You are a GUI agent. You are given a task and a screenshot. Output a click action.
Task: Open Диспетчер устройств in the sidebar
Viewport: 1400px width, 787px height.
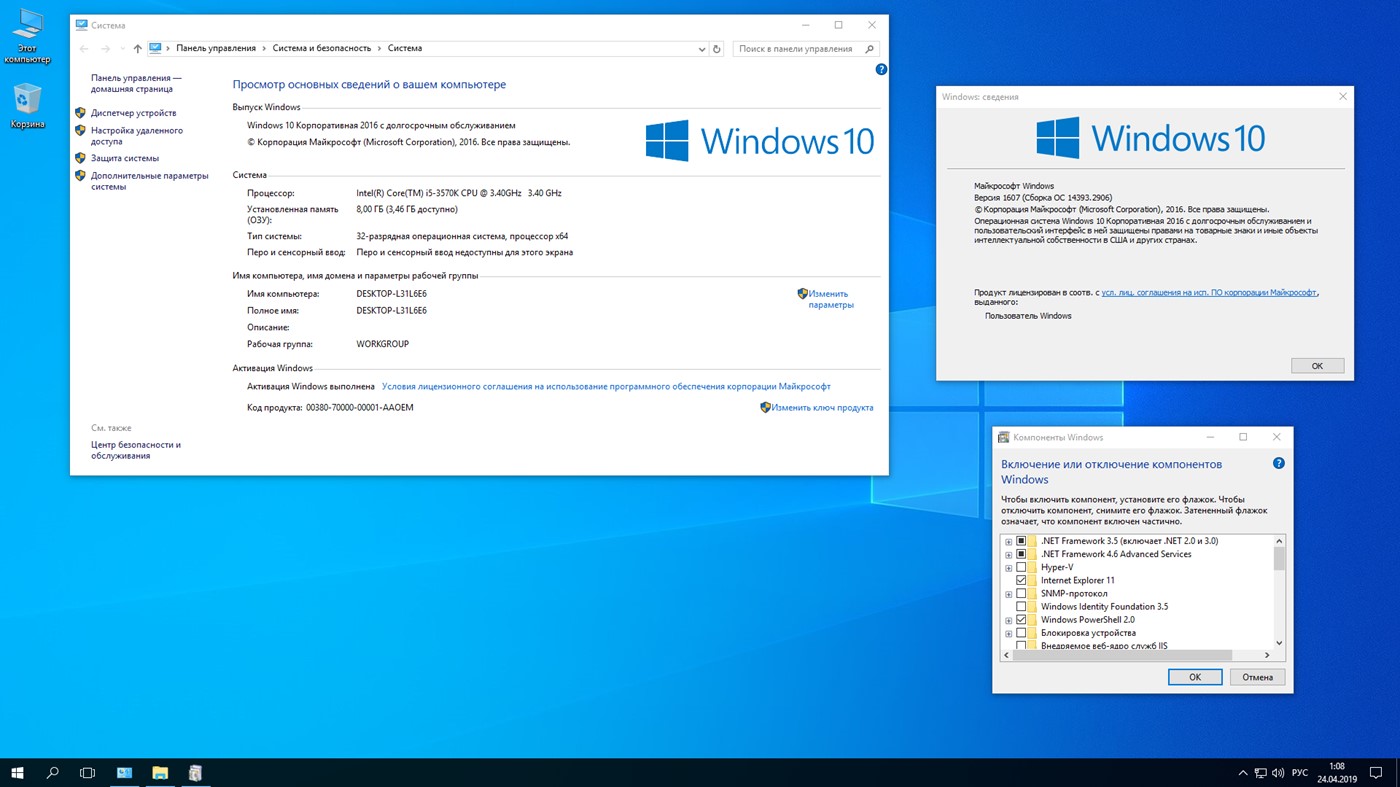pos(133,113)
